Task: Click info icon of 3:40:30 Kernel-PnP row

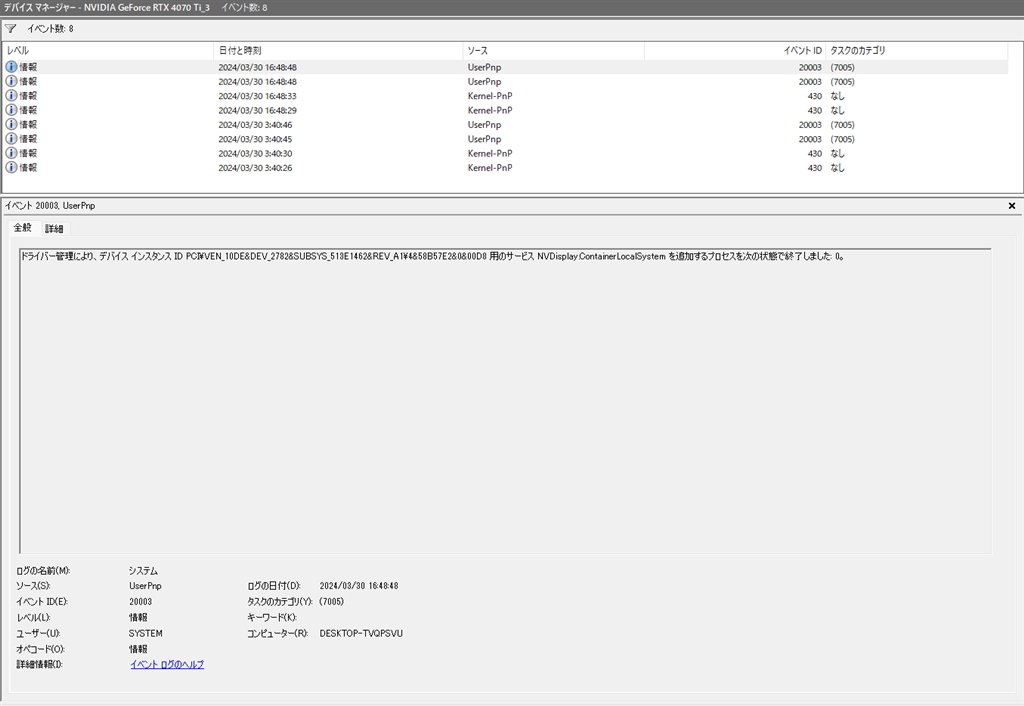Action: 11,153
